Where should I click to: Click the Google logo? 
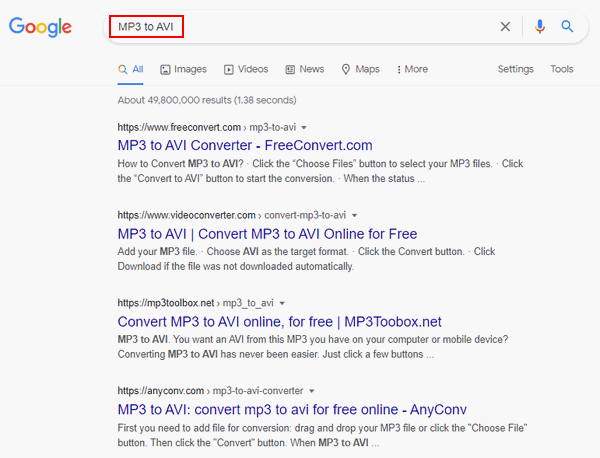coord(40,27)
